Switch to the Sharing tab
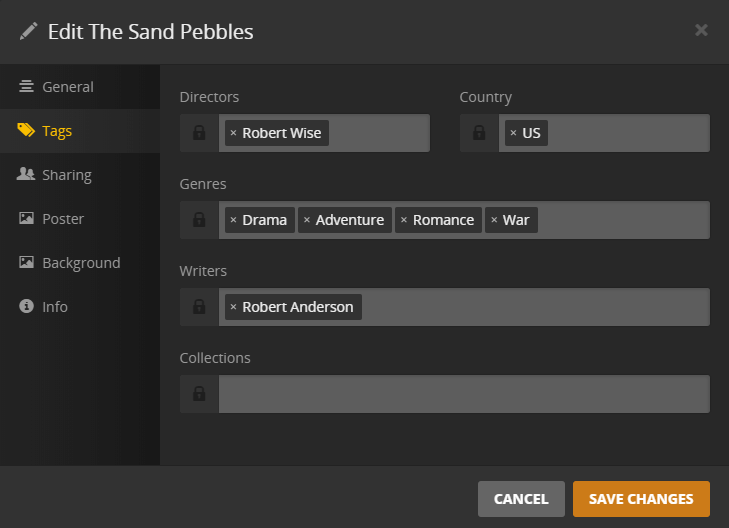The width and height of the screenshot is (729, 528). tap(66, 175)
